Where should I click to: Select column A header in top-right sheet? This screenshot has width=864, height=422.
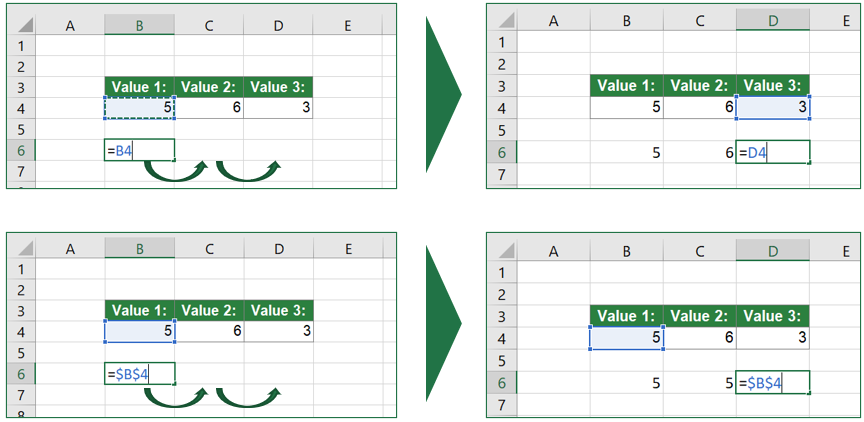(554, 20)
